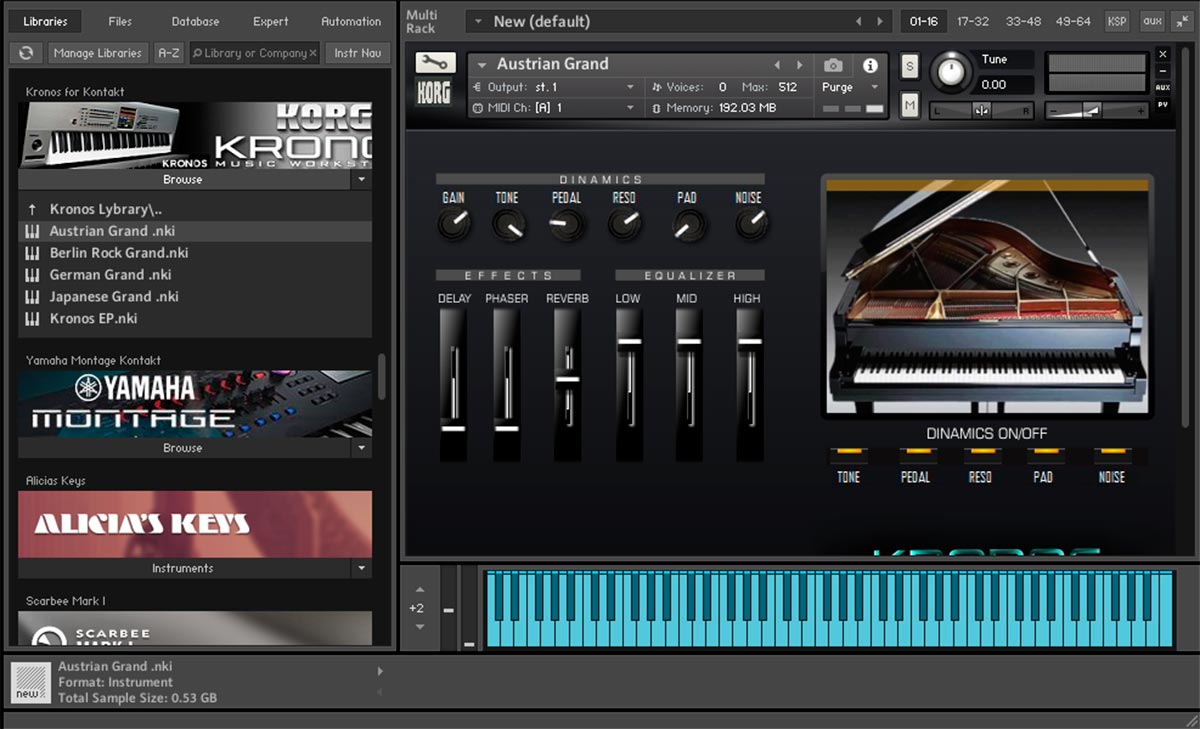Image resolution: width=1200 pixels, height=729 pixels.
Task: Open Alicia's Keys library dropdown arrow
Action: (x=362, y=568)
